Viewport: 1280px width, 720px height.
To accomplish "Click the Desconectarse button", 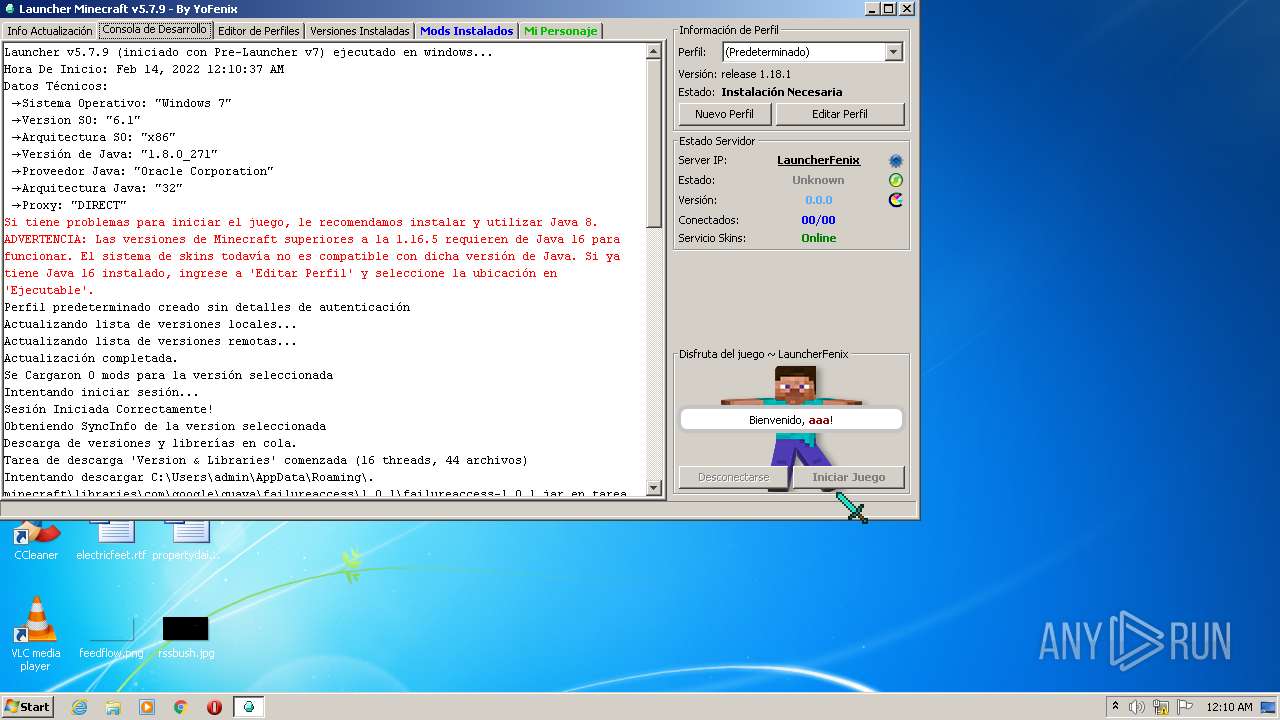I will point(734,477).
